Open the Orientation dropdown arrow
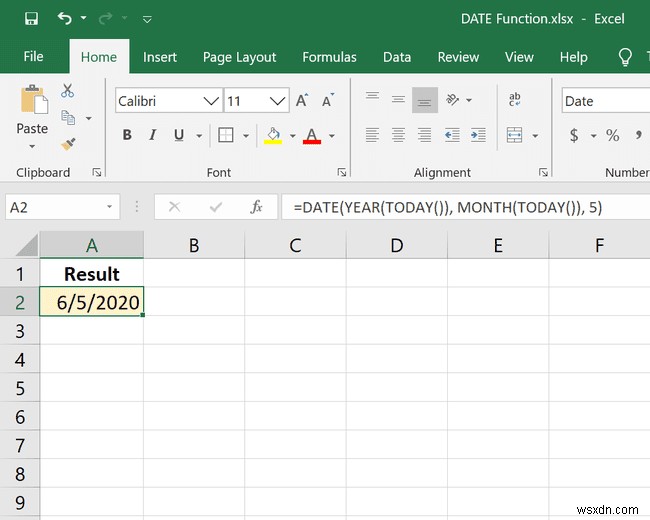 tap(469, 100)
